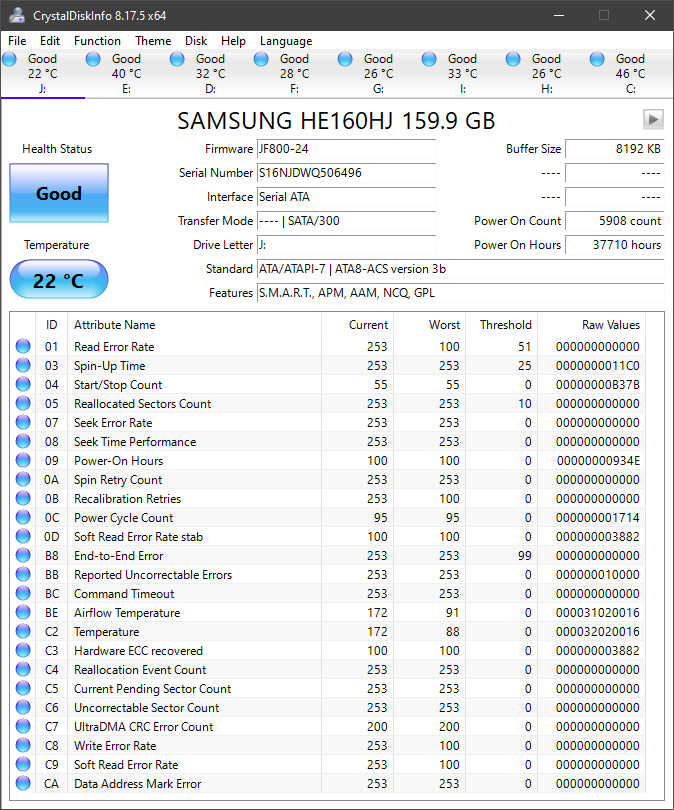Click the Buffer Size value 8192 KB

pyautogui.click(x=615, y=149)
